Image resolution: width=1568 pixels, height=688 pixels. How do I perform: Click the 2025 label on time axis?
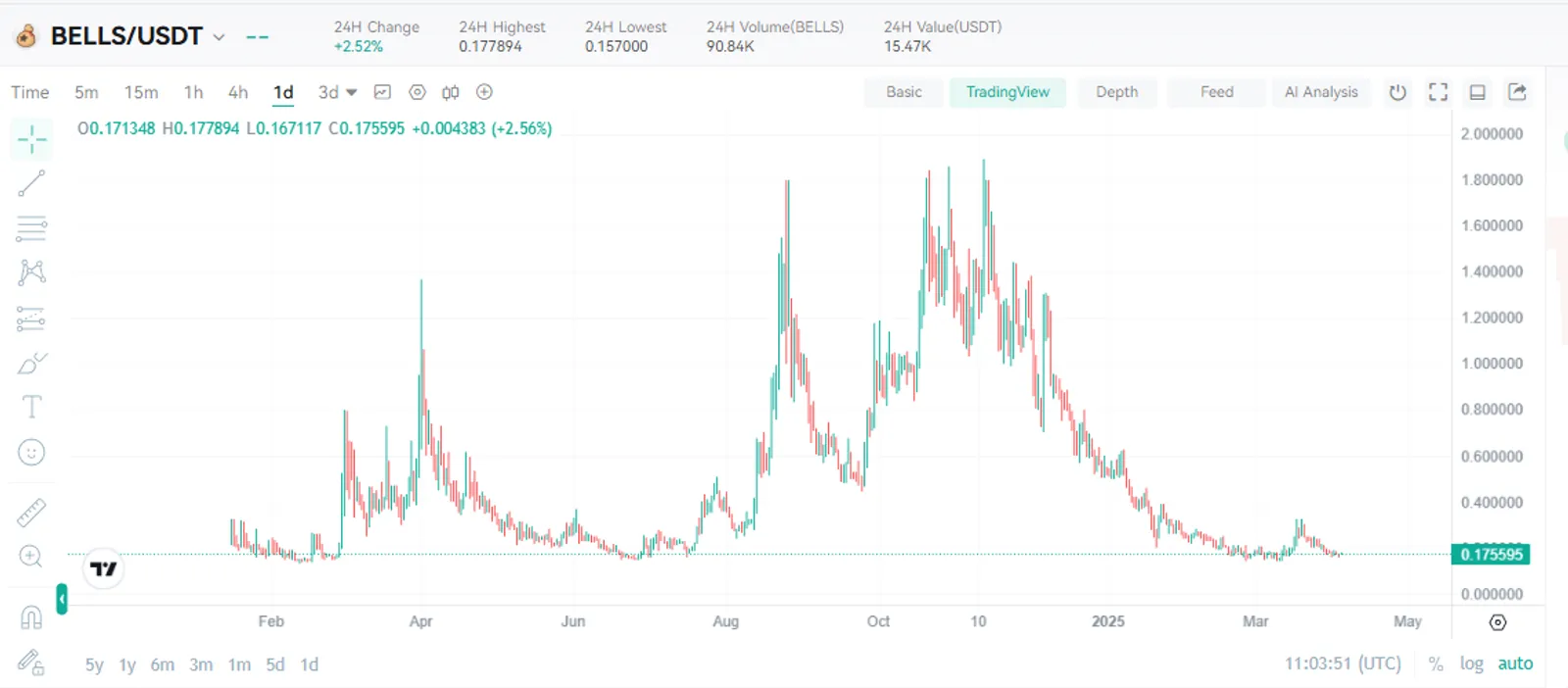[1108, 621]
